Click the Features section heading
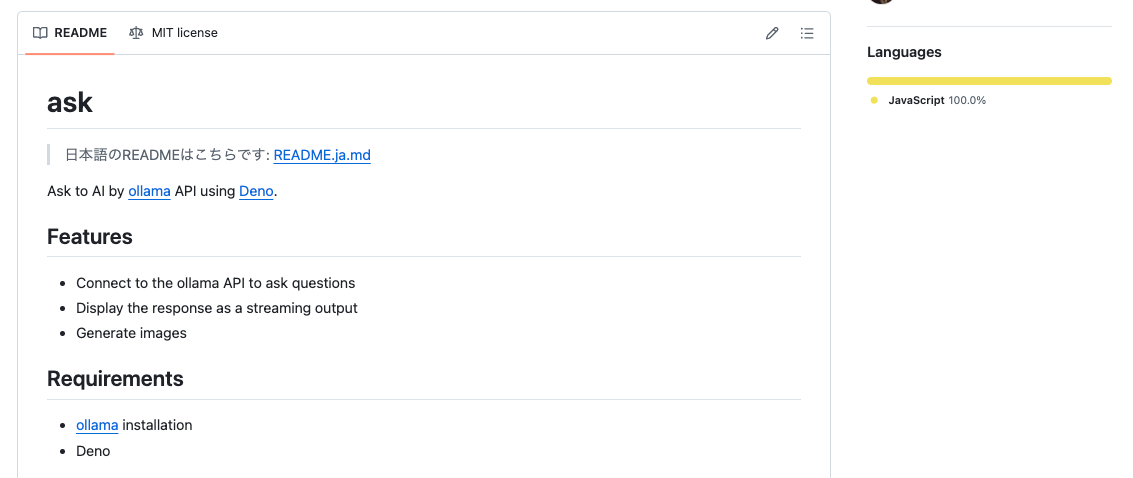Viewport: 1133px width, 478px height. pyautogui.click(x=90, y=237)
